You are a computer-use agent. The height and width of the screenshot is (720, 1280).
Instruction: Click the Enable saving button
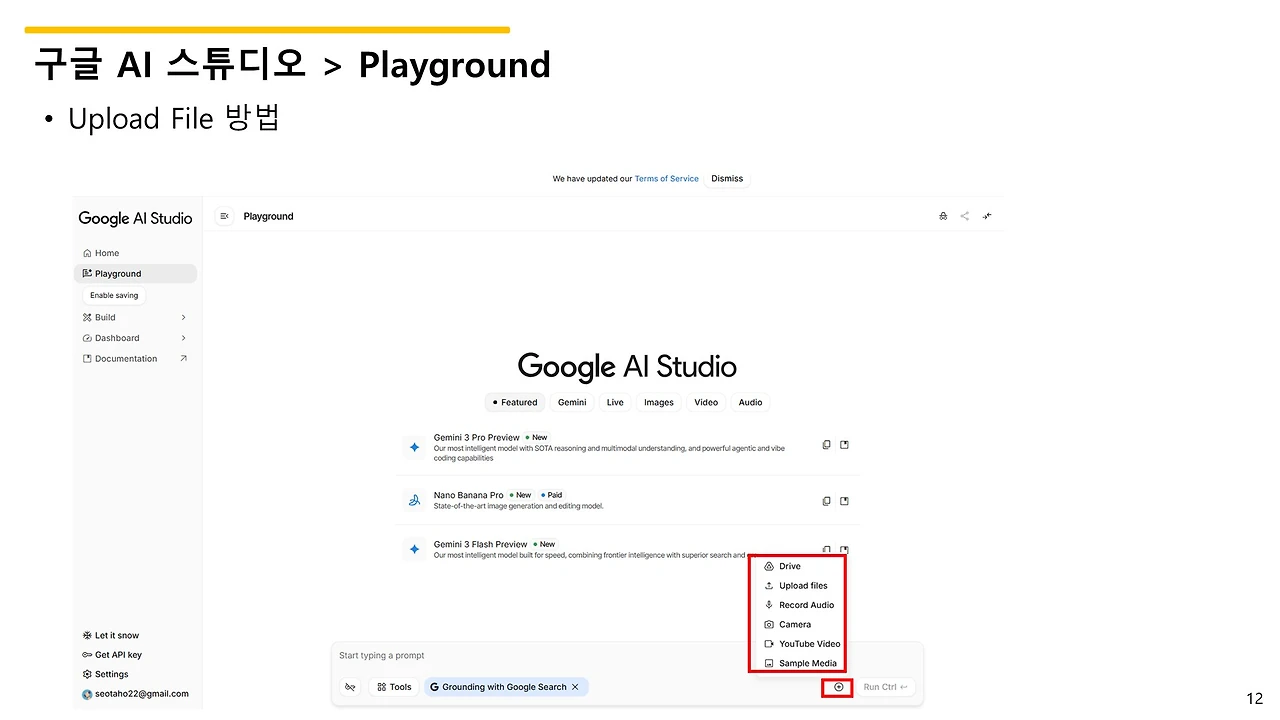(x=114, y=296)
